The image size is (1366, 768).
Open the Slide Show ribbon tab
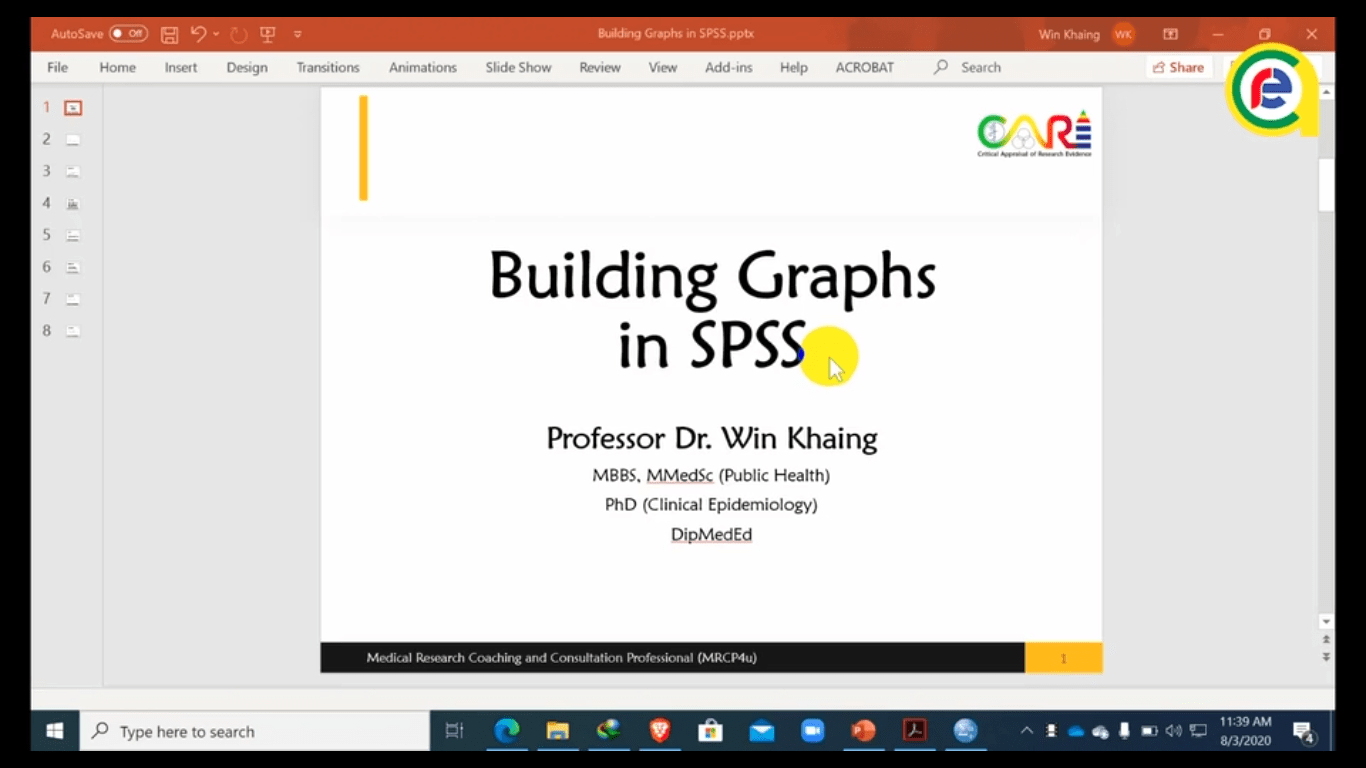point(518,67)
